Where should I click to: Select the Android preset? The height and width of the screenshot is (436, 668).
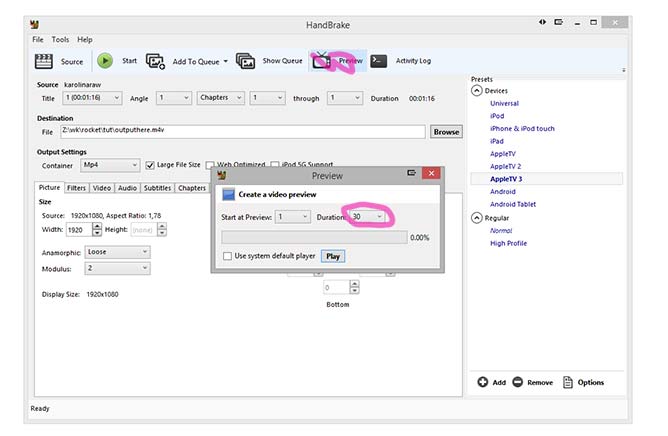503,192
